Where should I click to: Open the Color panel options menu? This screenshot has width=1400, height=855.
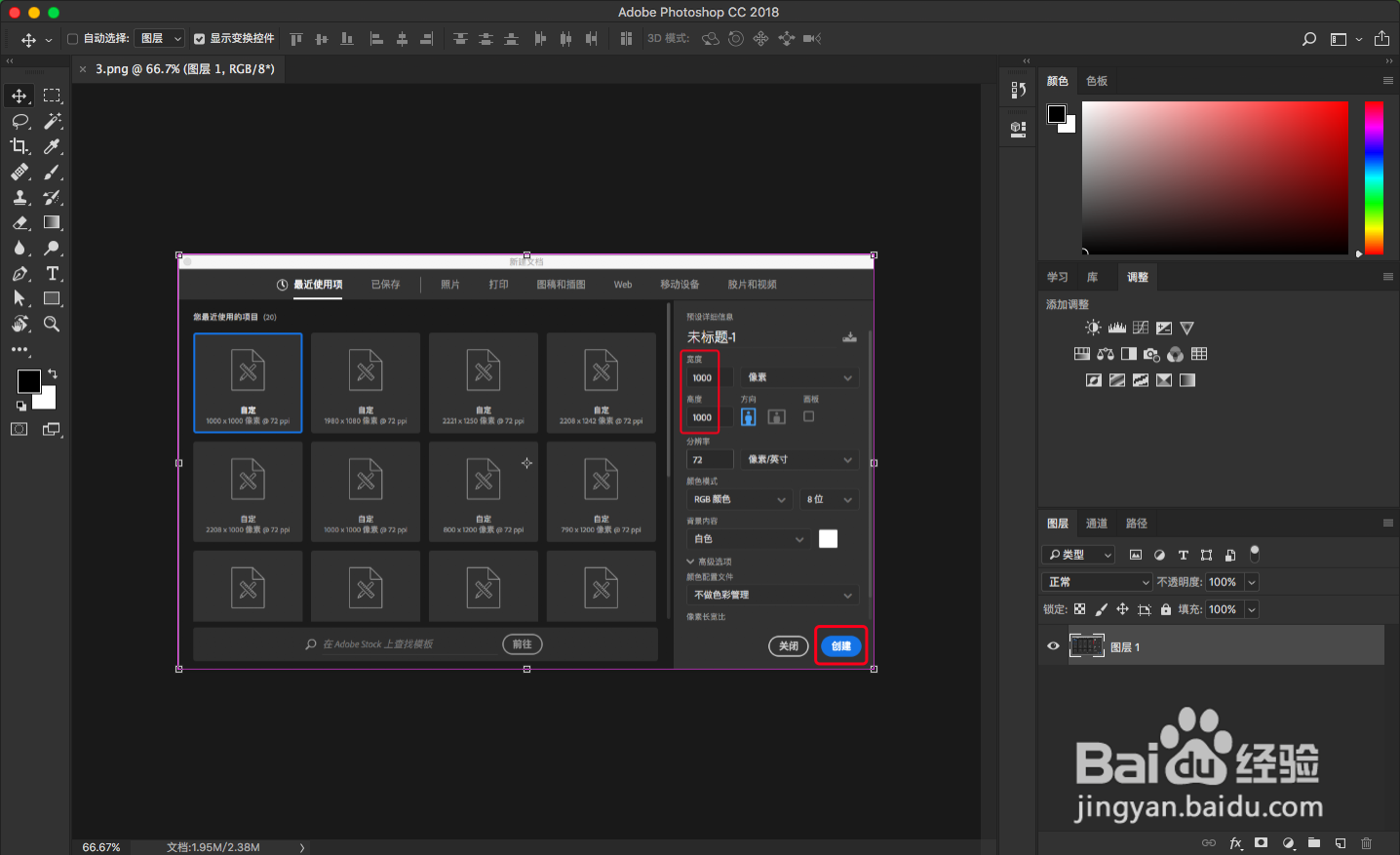[1388, 81]
